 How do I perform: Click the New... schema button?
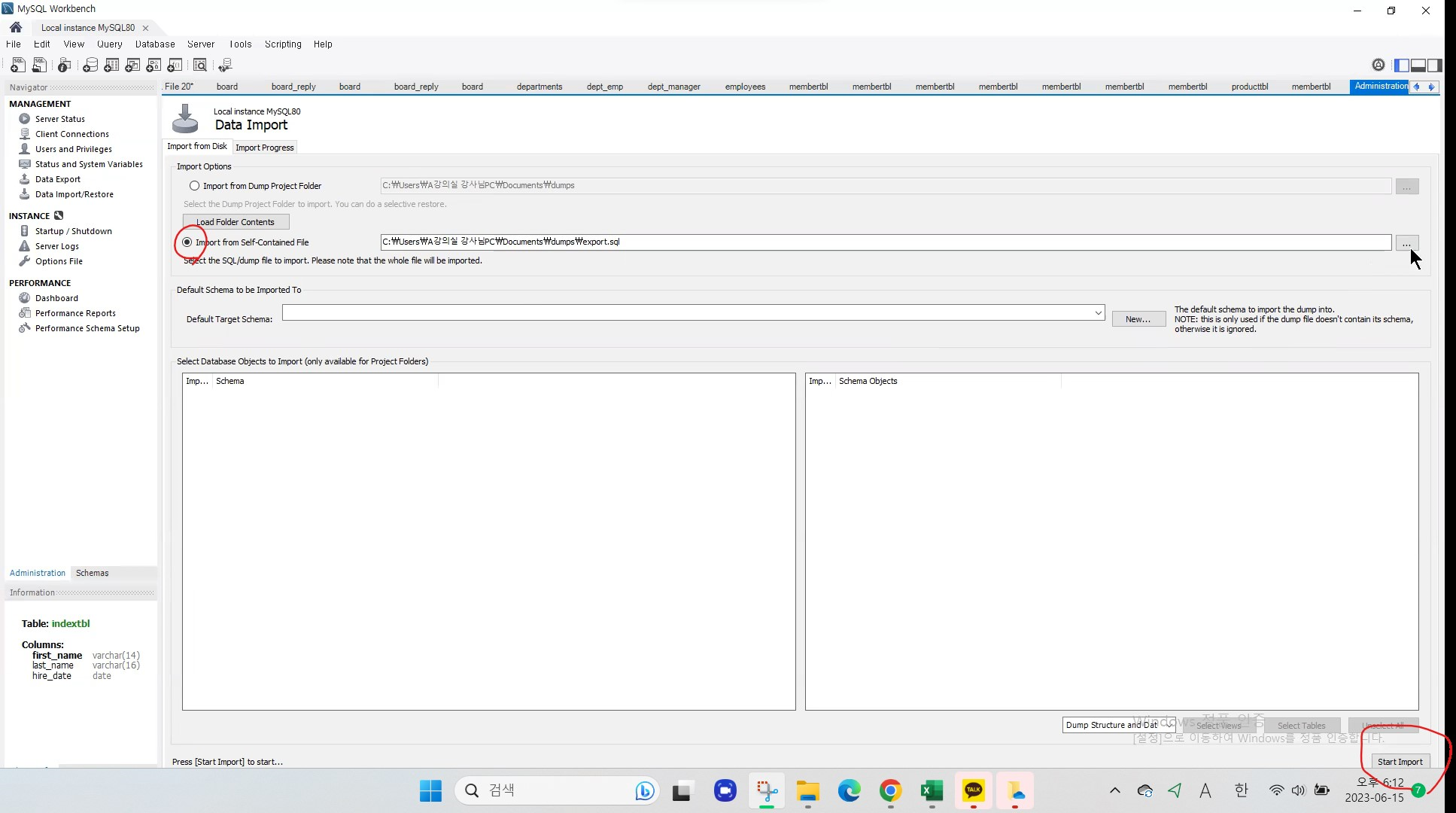(x=1138, y=319)
